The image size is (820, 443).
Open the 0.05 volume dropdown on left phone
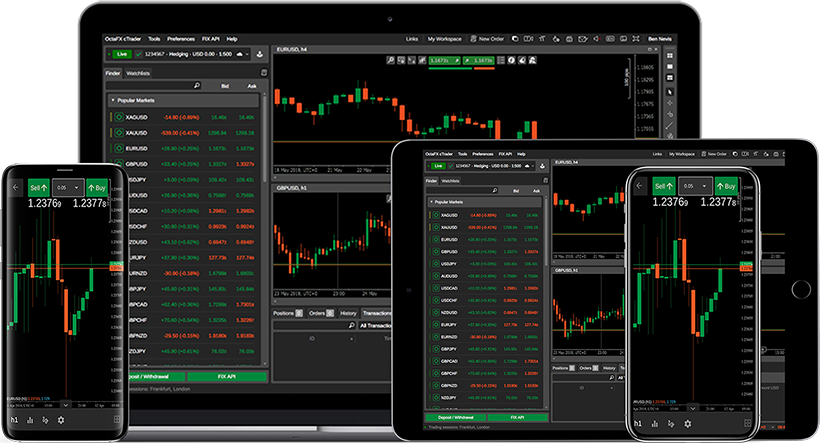68,187
